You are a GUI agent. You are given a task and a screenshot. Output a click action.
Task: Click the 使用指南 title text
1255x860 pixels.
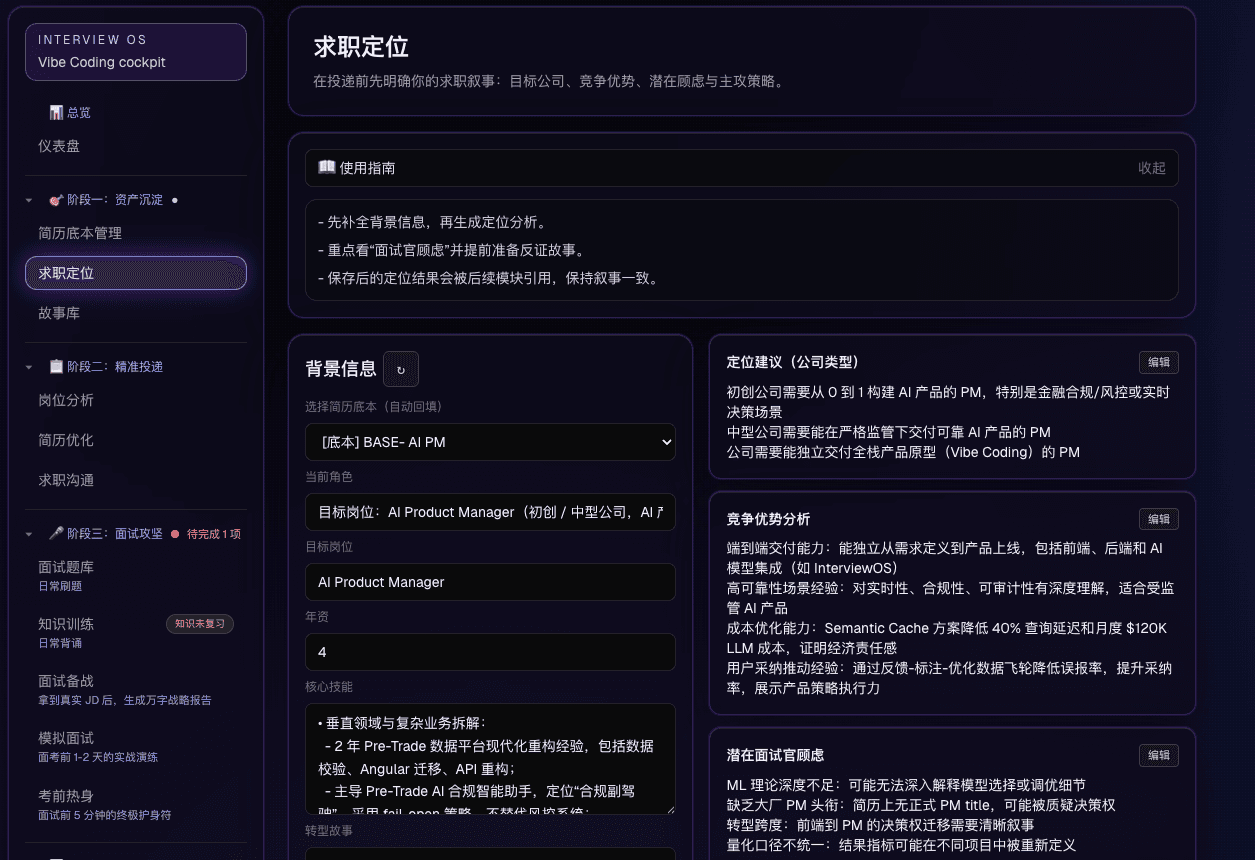tap(367, 168)
